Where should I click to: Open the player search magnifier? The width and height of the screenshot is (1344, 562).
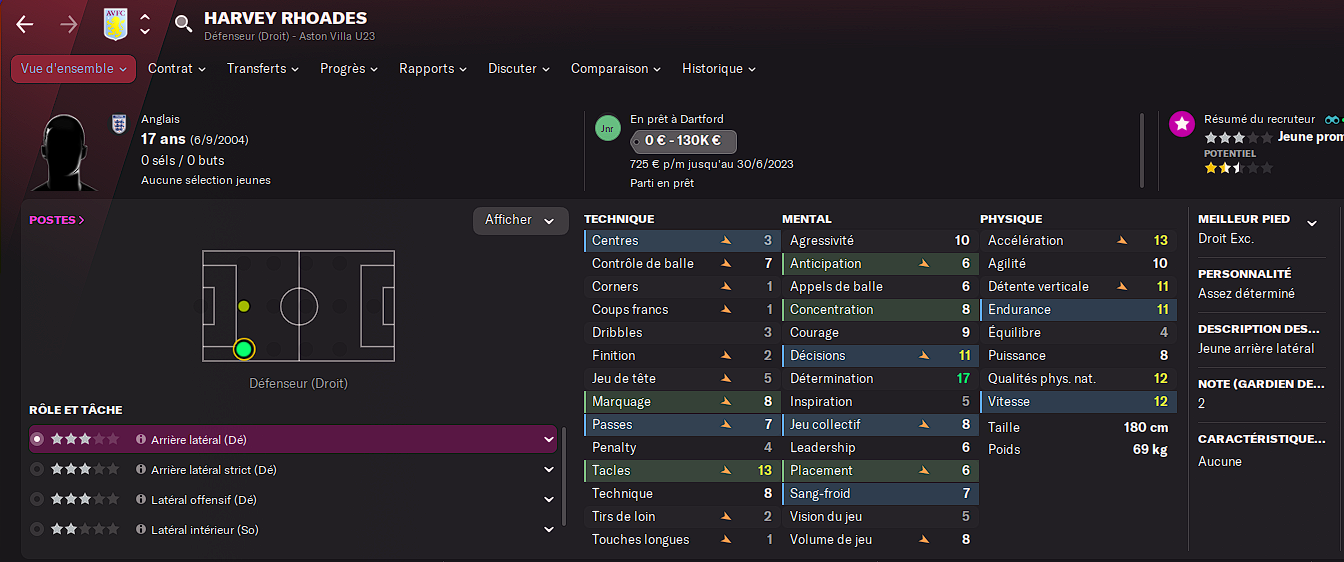[x=183, y=24]
